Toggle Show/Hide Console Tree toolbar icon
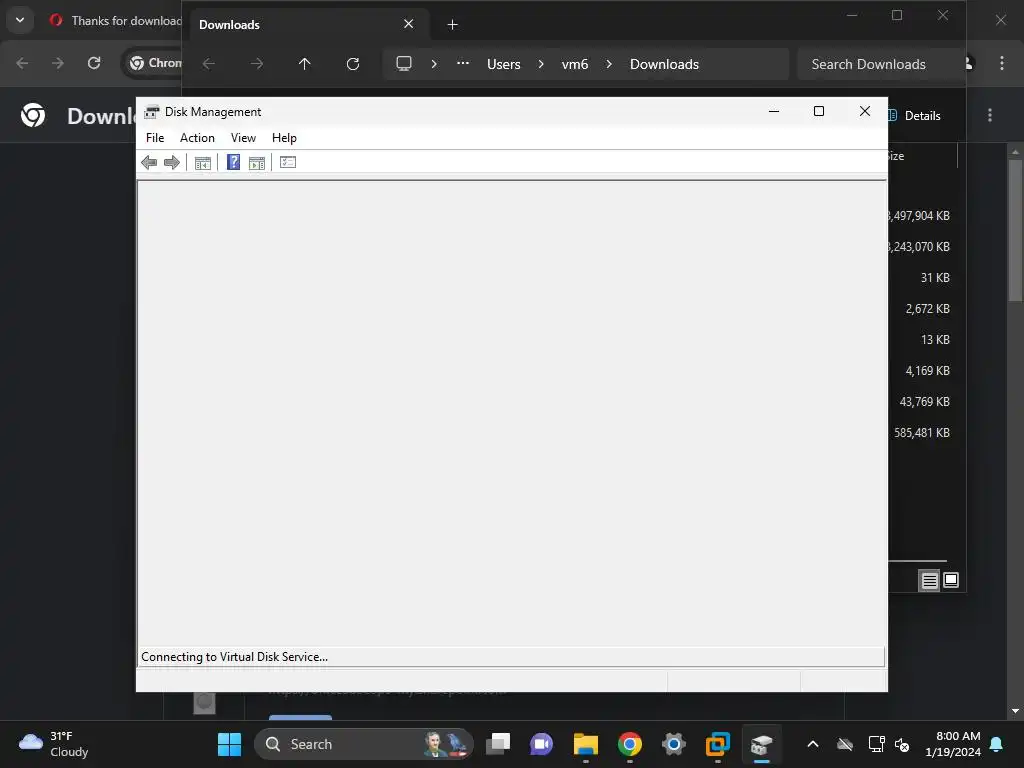The height and width of the screenshot is (768, 1024). point(202,163)
